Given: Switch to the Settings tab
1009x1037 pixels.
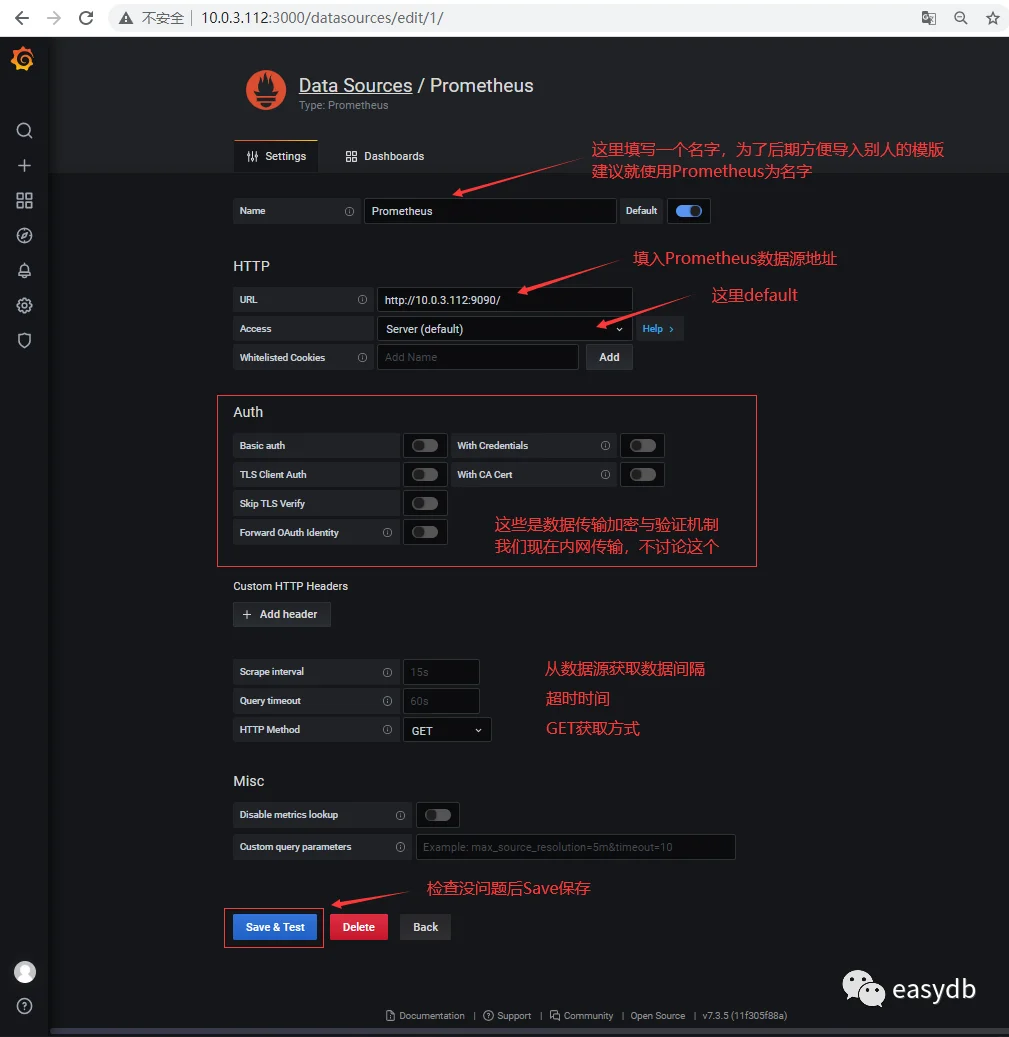Looking at the screenshot, I should point(276,156).
